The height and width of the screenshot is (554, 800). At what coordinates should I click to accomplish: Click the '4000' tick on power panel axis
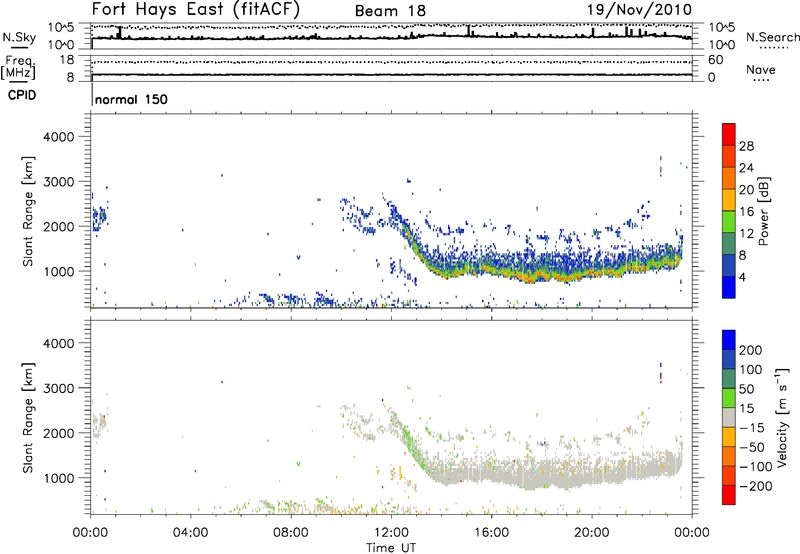[x=58, y=137]
